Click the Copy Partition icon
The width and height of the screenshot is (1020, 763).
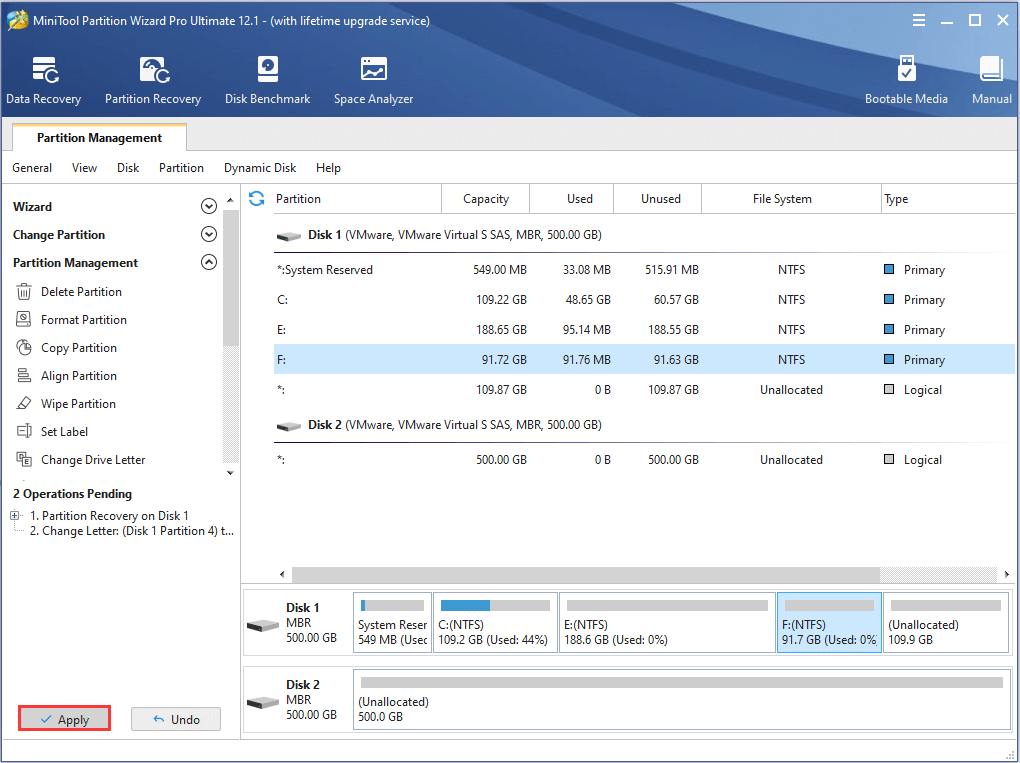point(24,347)
